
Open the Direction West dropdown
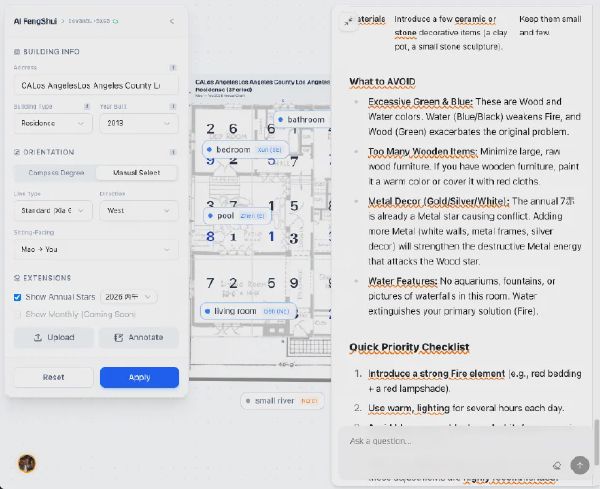(x=139, y=210)
